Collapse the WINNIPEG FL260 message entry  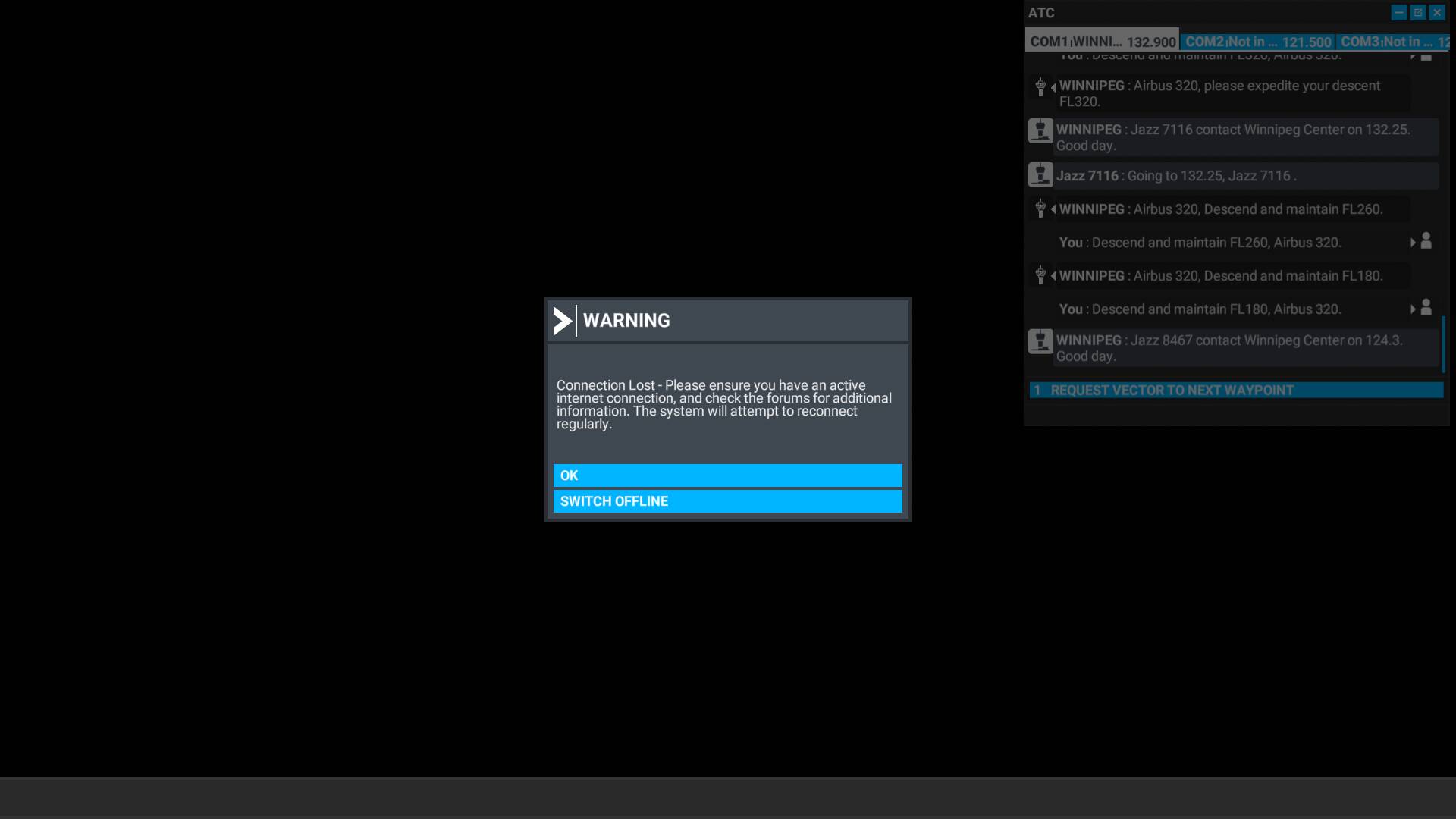pos(1052,209)
